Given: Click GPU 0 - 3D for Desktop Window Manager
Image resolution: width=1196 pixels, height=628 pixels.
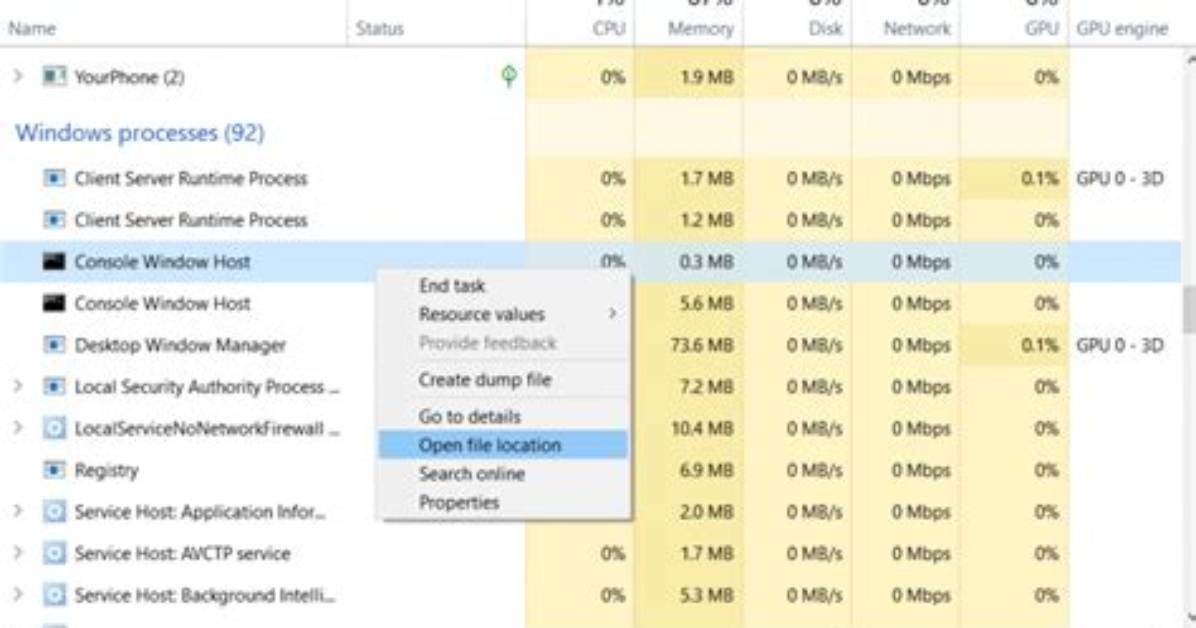Looking at the screenshot, I should click(x=1120, y=345).
